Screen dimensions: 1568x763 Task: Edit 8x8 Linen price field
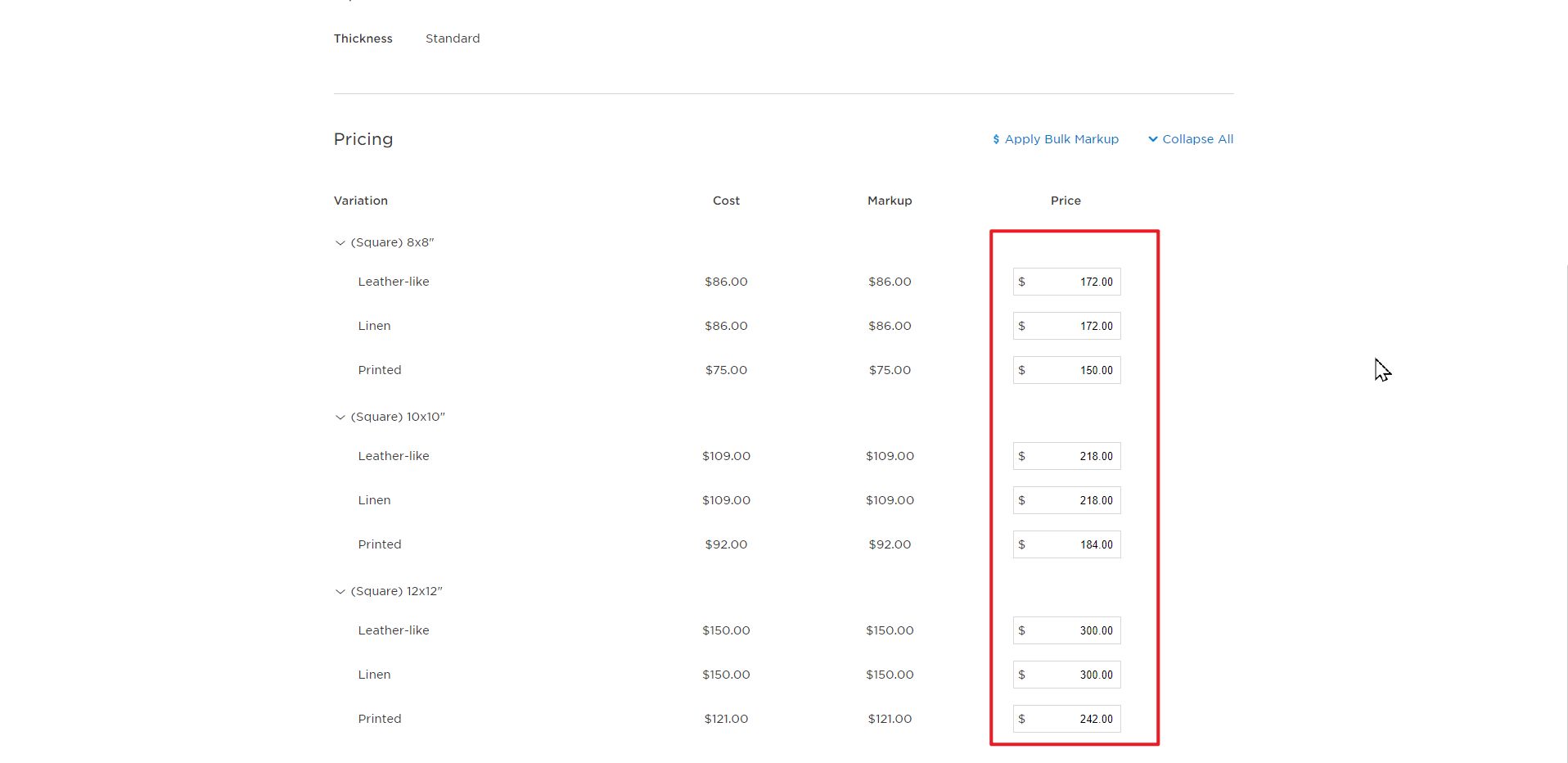(1066, 326)
